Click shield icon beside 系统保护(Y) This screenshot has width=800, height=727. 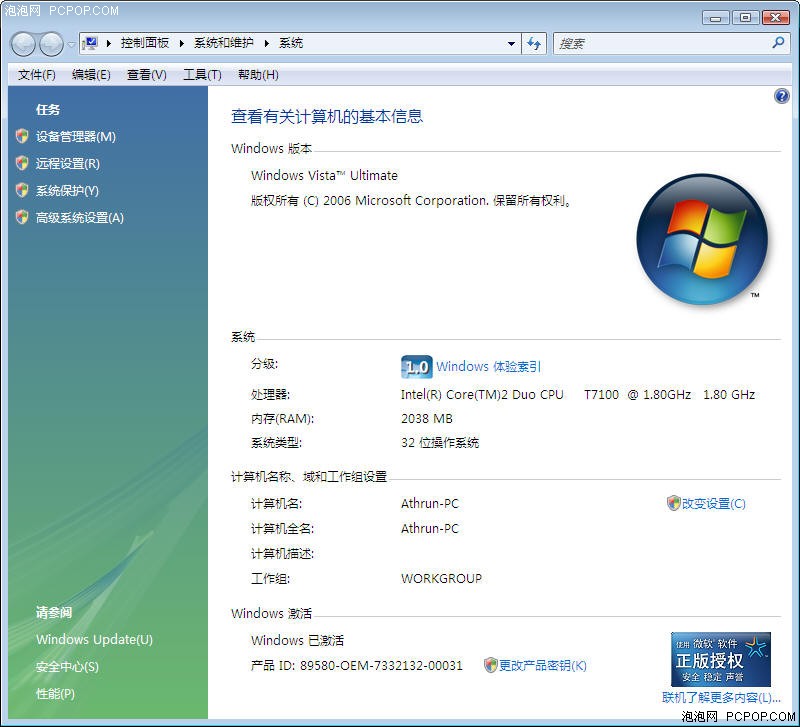[x=22, y=190]
